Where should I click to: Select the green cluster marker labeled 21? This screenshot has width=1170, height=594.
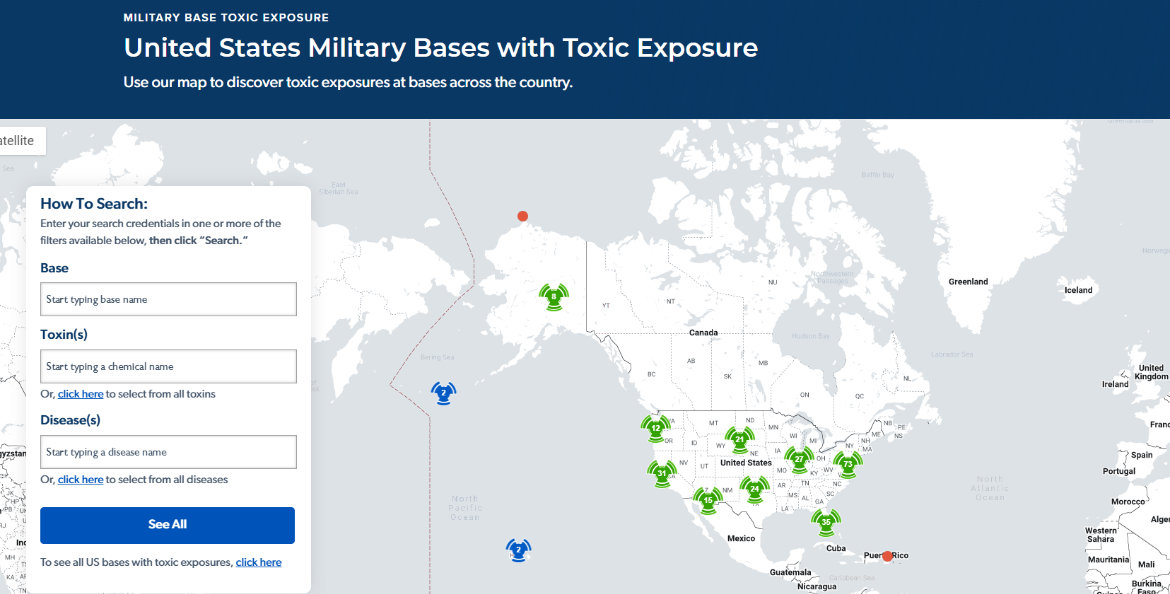[740, 438]
